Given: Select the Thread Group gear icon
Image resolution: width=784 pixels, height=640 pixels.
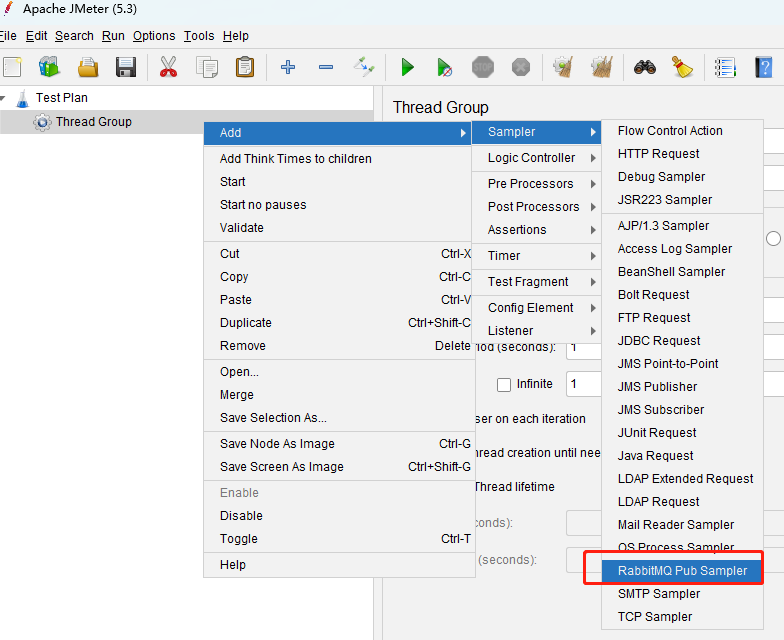Looking at the screenshot, I should click(x=42, y=122).
